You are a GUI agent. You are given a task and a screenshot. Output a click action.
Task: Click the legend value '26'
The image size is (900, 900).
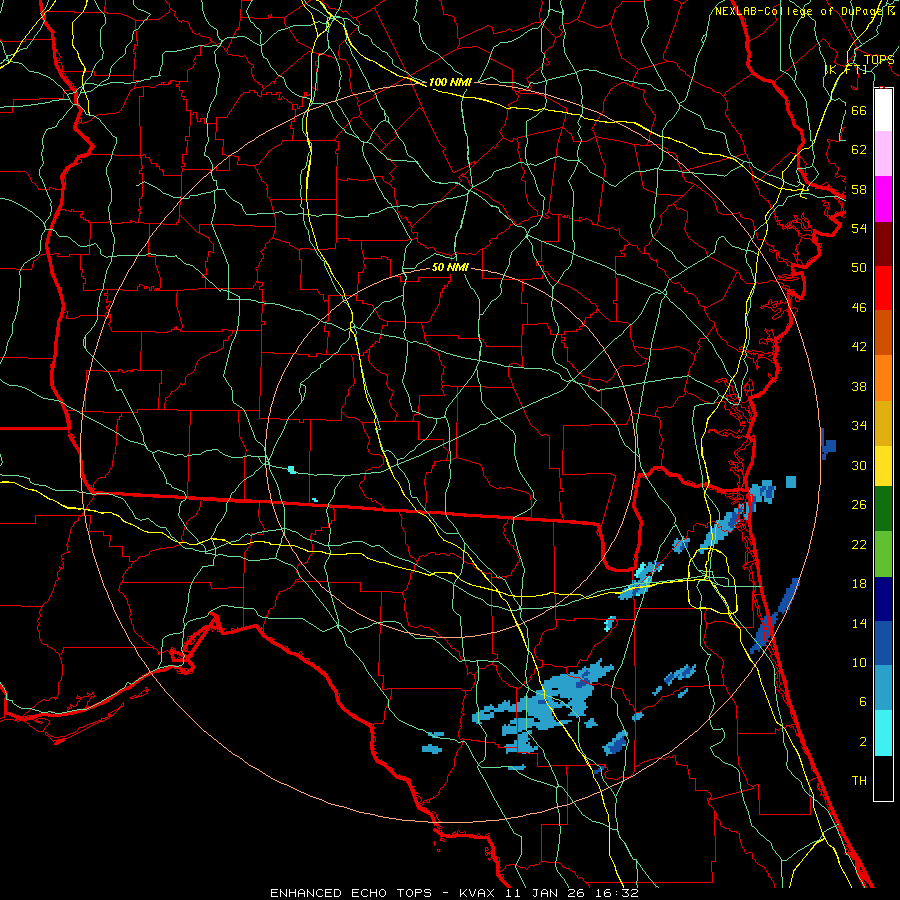tap(859, 505)
